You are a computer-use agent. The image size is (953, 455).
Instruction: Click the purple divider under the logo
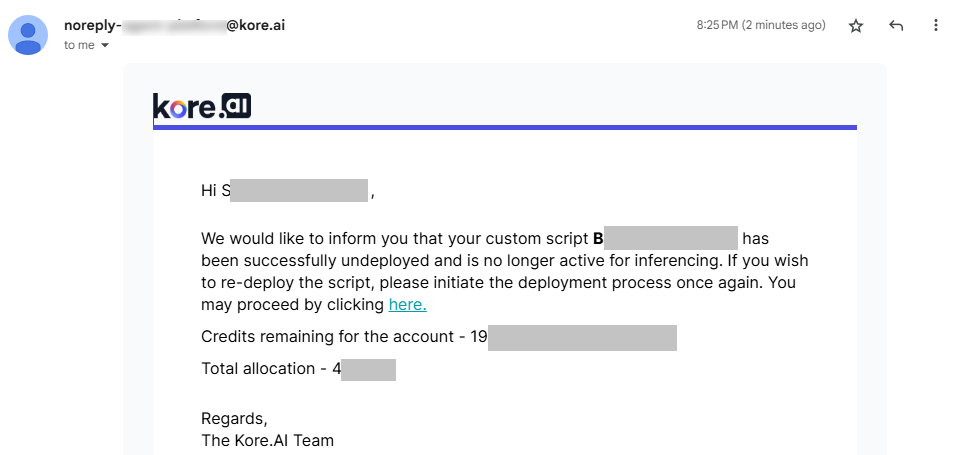tap(505, 127)
